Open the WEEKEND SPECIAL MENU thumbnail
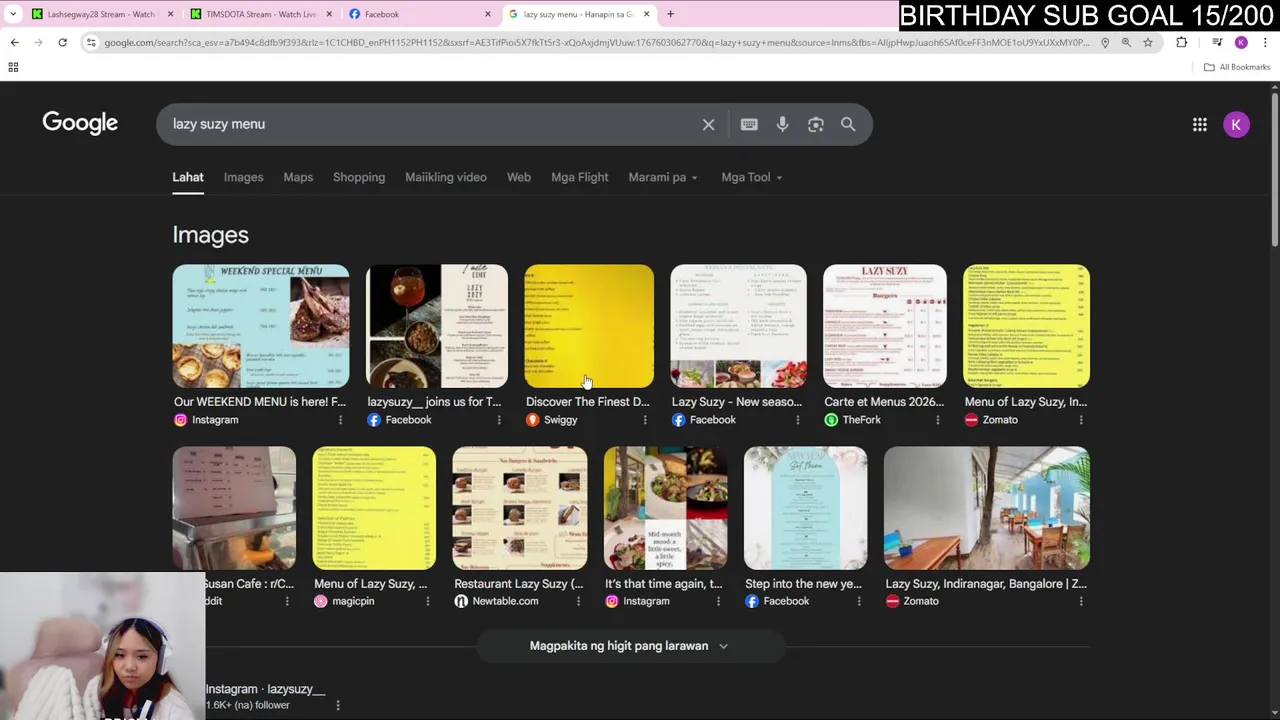This screenshot has width=1280, height=720. pos(261,326)
